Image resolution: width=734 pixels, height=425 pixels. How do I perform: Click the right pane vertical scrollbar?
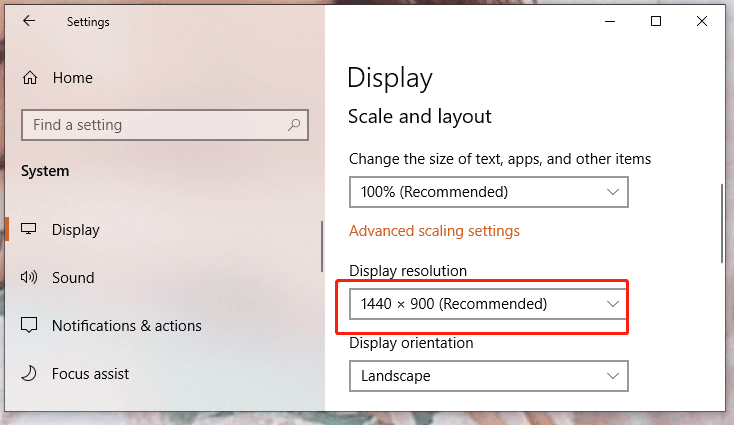[x=722, y=223]
